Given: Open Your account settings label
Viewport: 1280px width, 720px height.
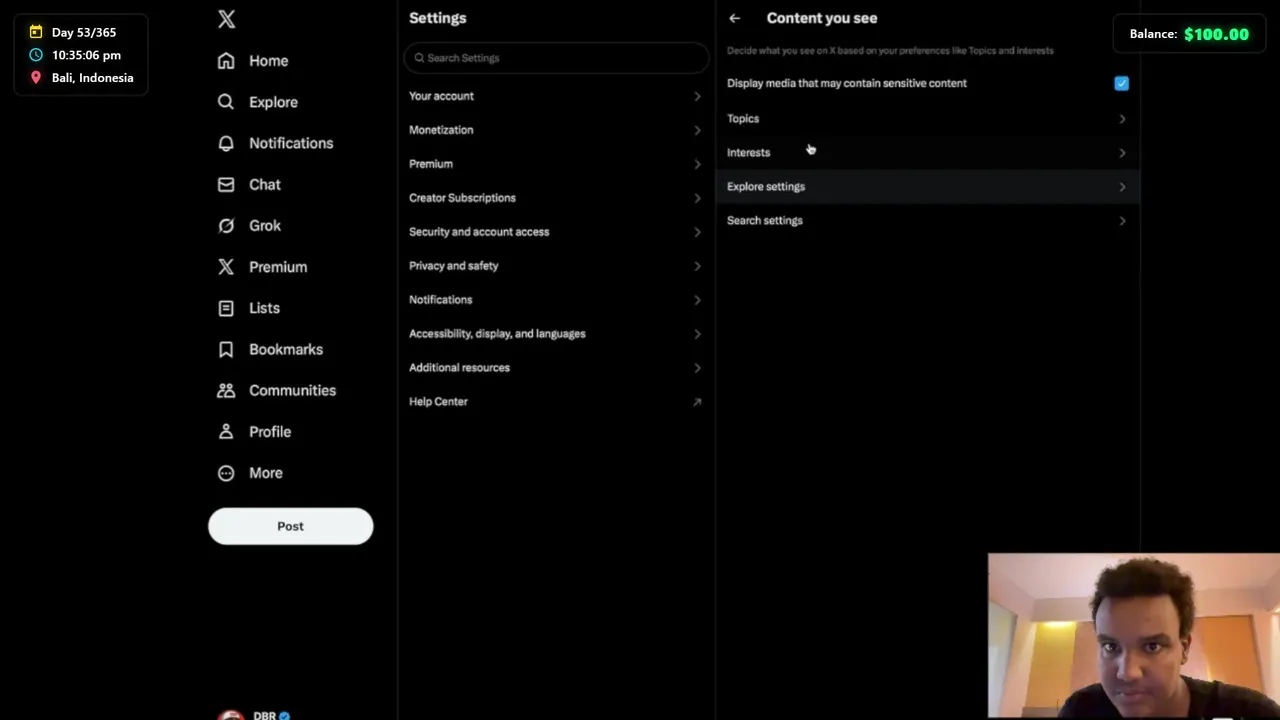Looking at the screenshot, I should tap(441, 96).
